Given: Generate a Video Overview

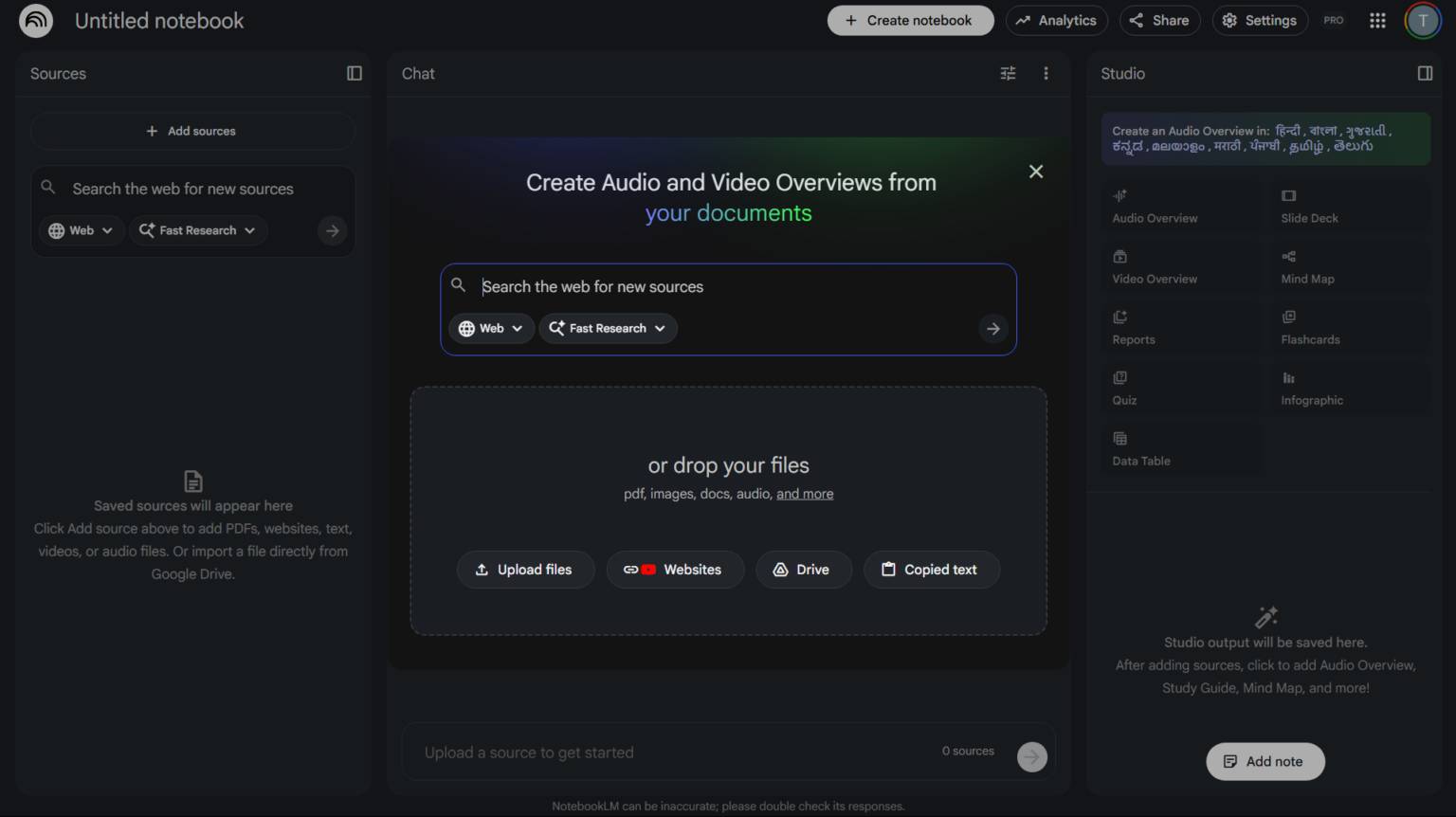Looking at the screenshot, I should click(1181, 266).
